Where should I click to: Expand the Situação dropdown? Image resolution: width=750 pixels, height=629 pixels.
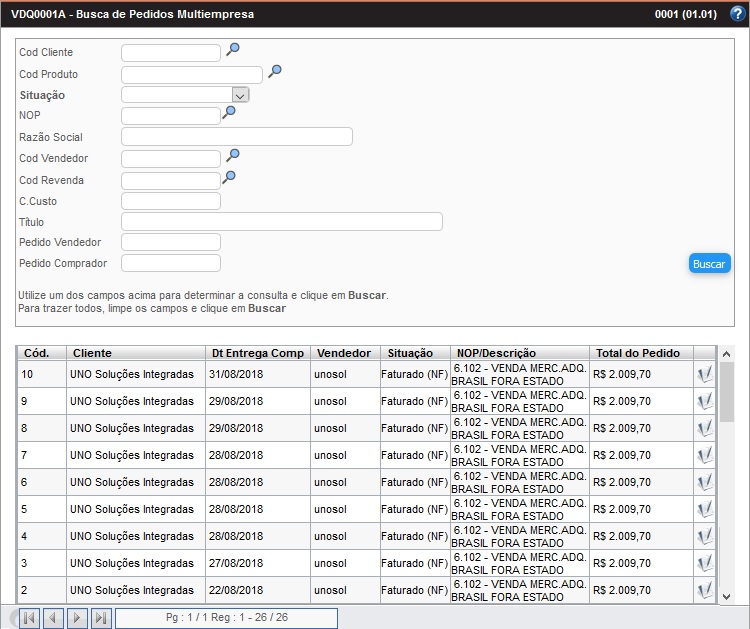(240, 95)
